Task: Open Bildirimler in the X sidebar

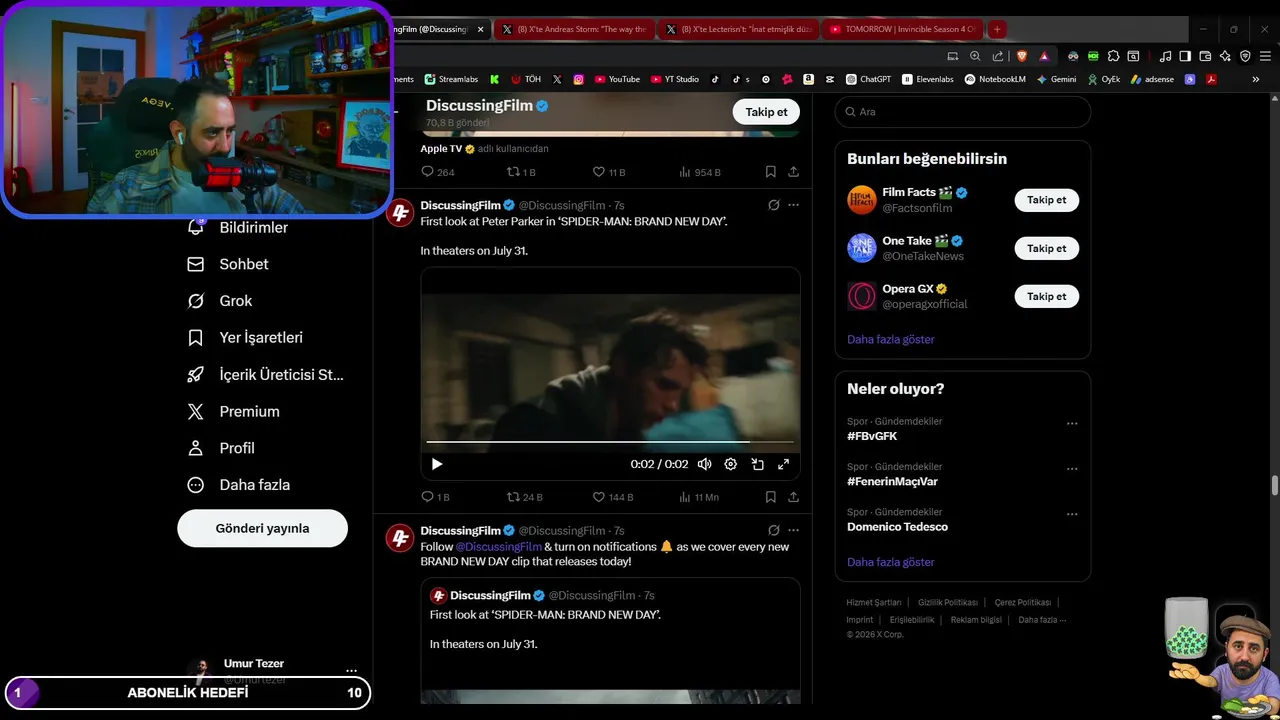Action: (238, 227)
